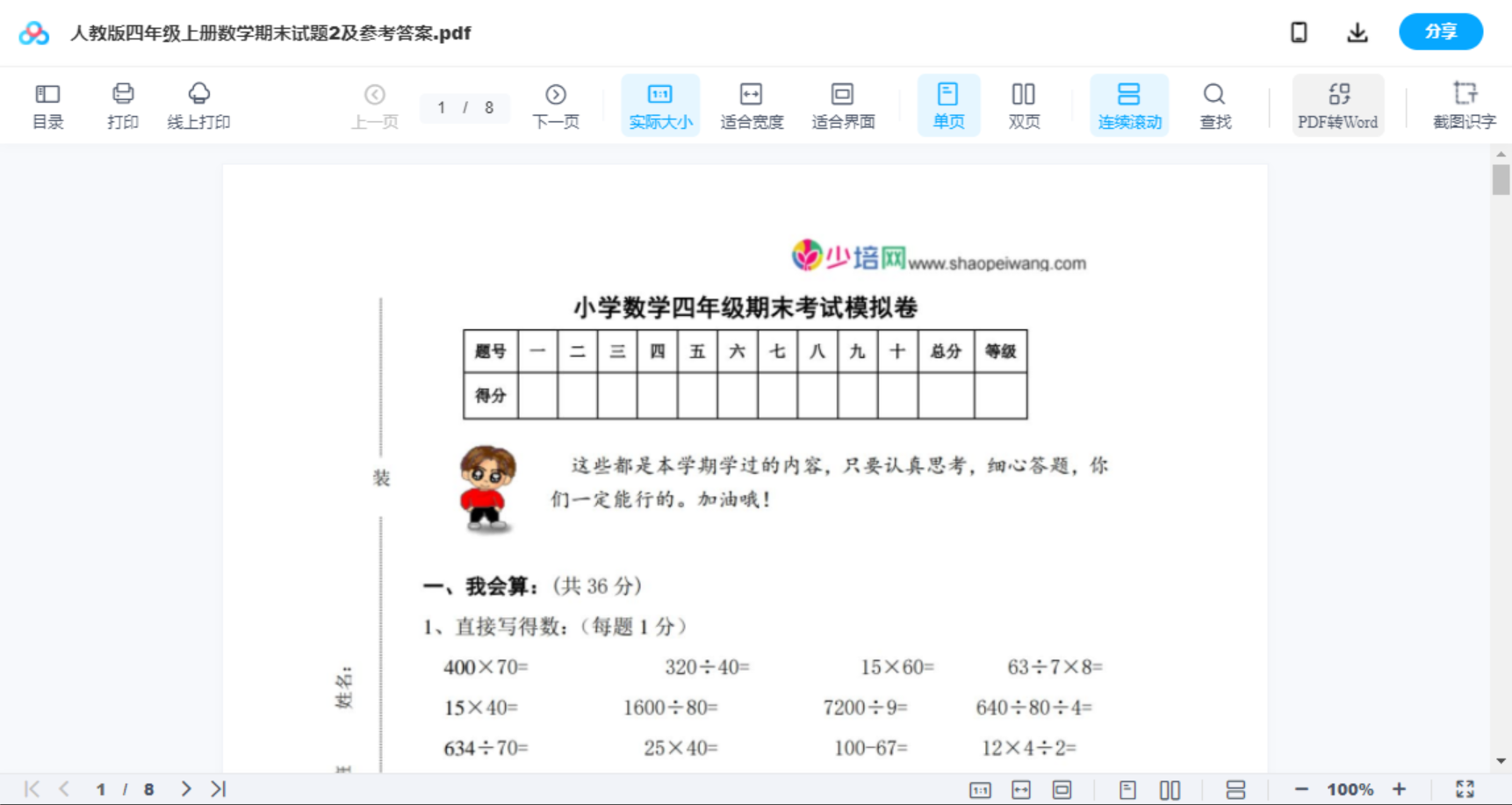Apply 适合界面 fit page
The width and height of the screenshot is (1512, 805).
842,104
